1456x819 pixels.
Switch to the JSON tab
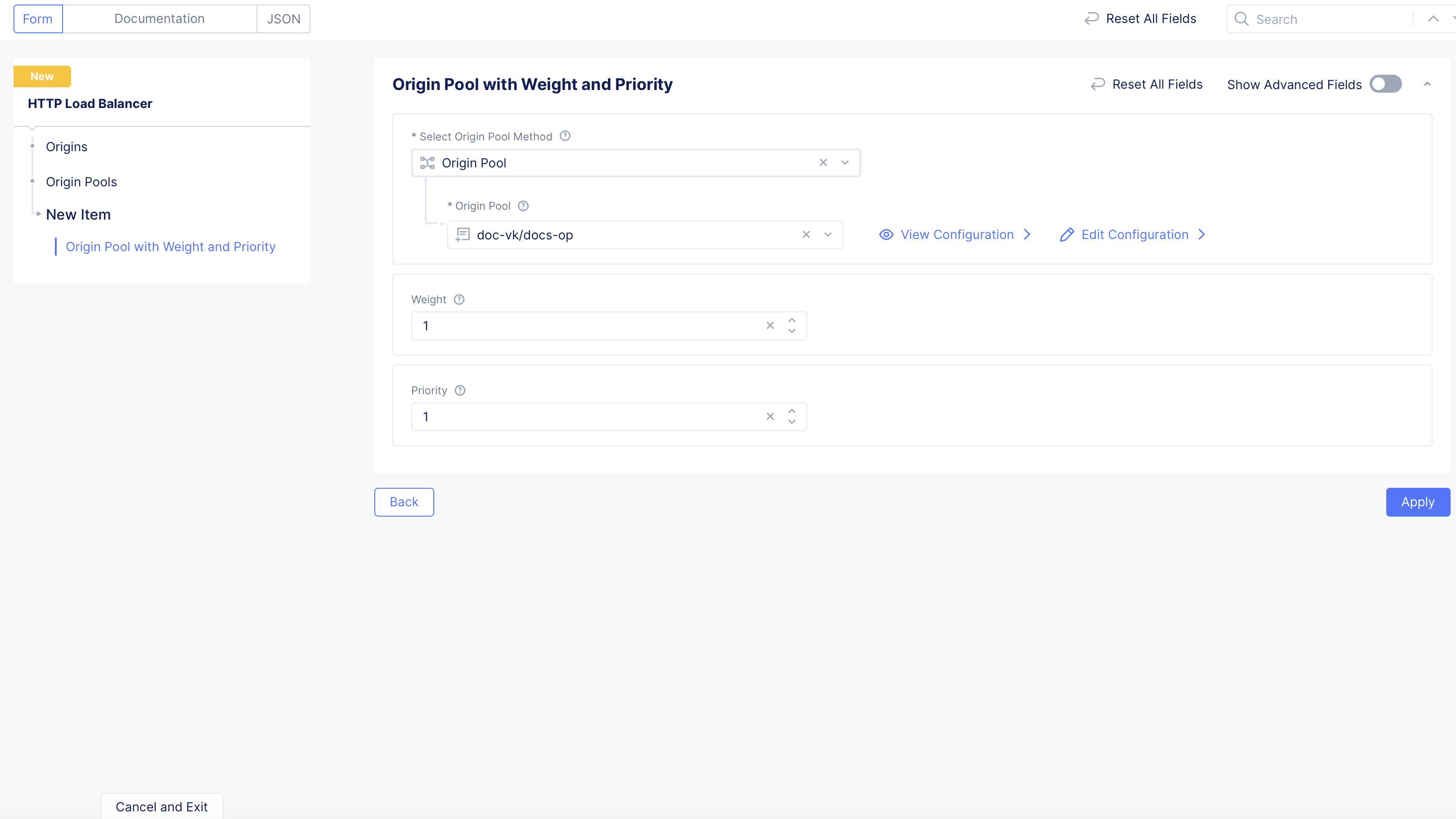pyautogui.click(x=283, y=18)
